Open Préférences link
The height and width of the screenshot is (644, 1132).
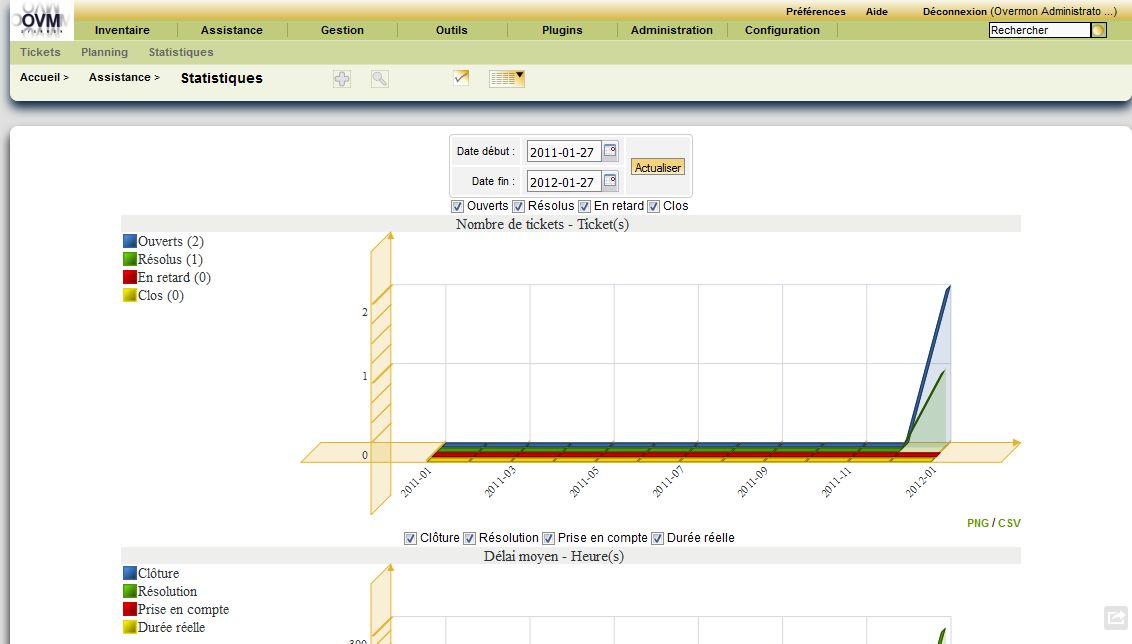pyautogui.click(x=816, y=12)
